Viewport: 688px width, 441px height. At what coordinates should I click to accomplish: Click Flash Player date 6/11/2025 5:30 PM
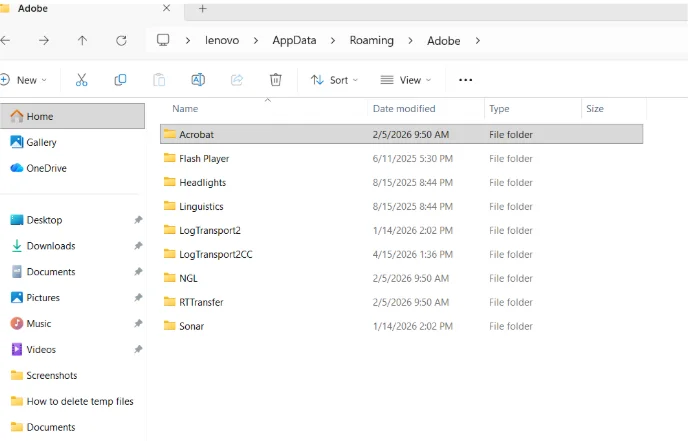click(x=412, y=158)
